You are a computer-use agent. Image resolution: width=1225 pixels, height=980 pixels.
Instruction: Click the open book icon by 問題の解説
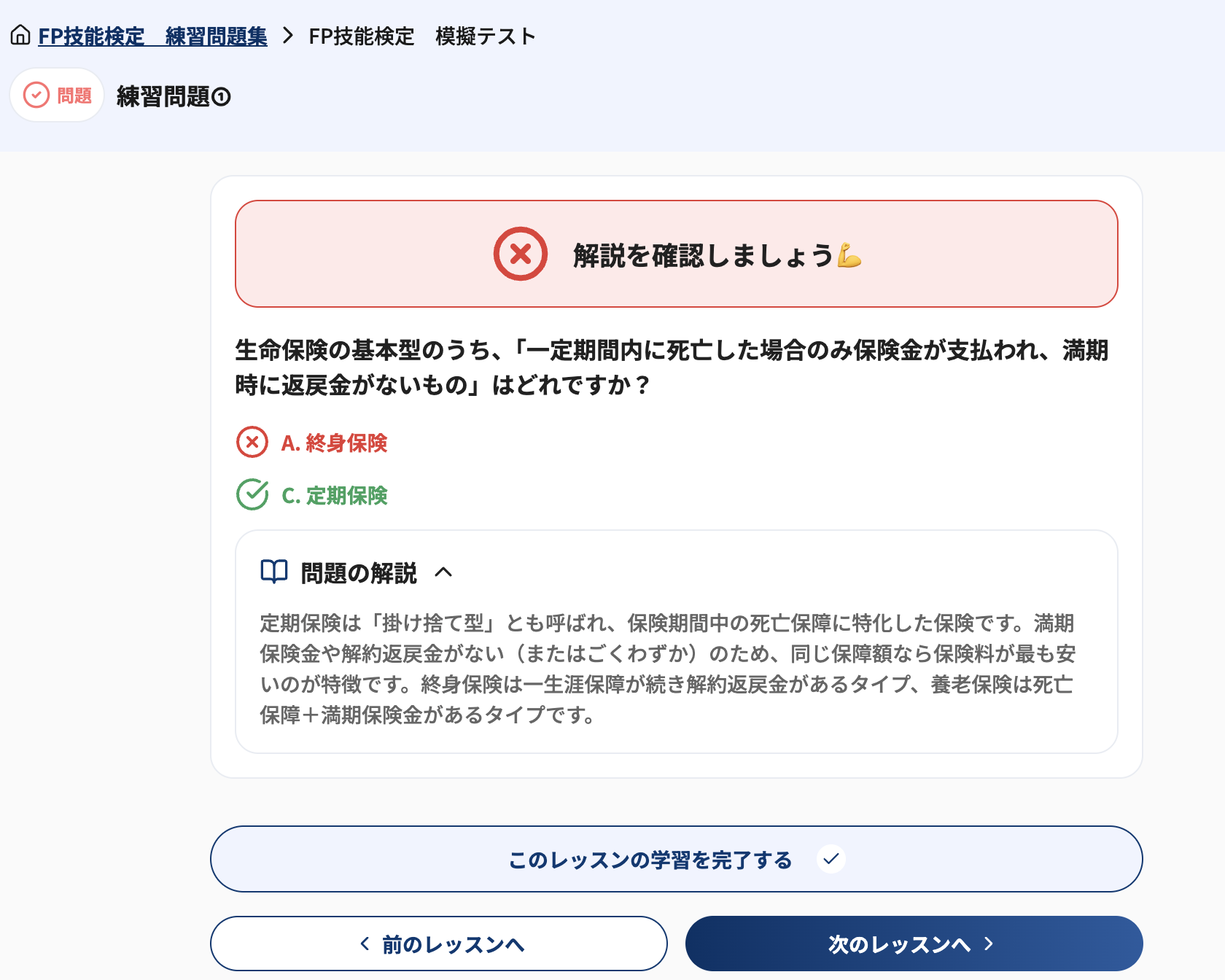(274, 572)
